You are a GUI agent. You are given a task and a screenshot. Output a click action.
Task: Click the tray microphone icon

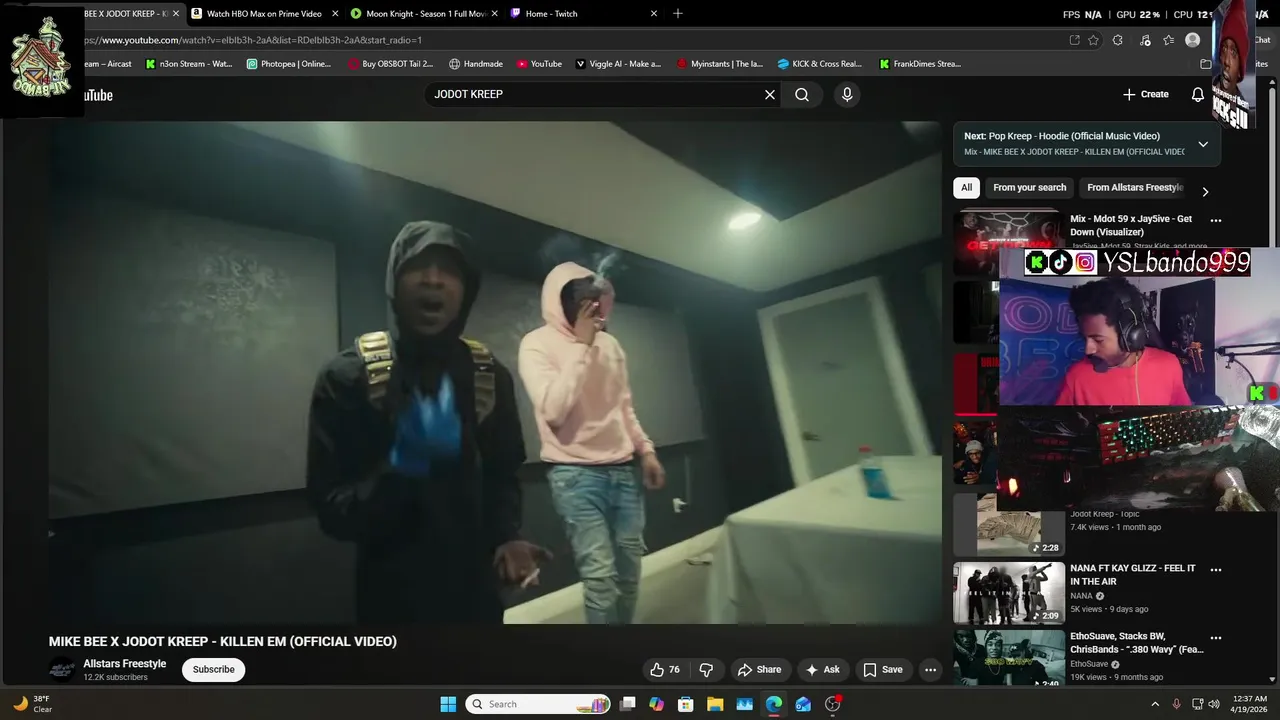coord(1176,704)
